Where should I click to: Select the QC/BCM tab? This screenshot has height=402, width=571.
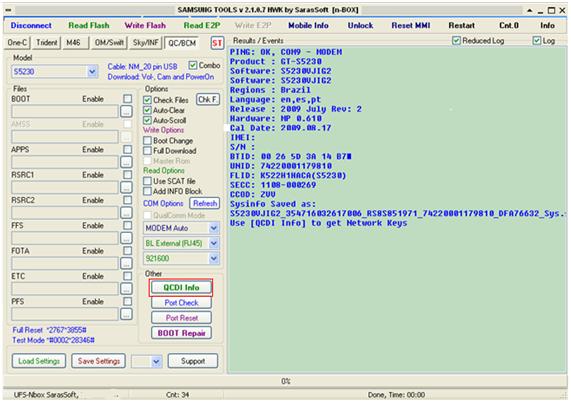[x=182, y=43]
